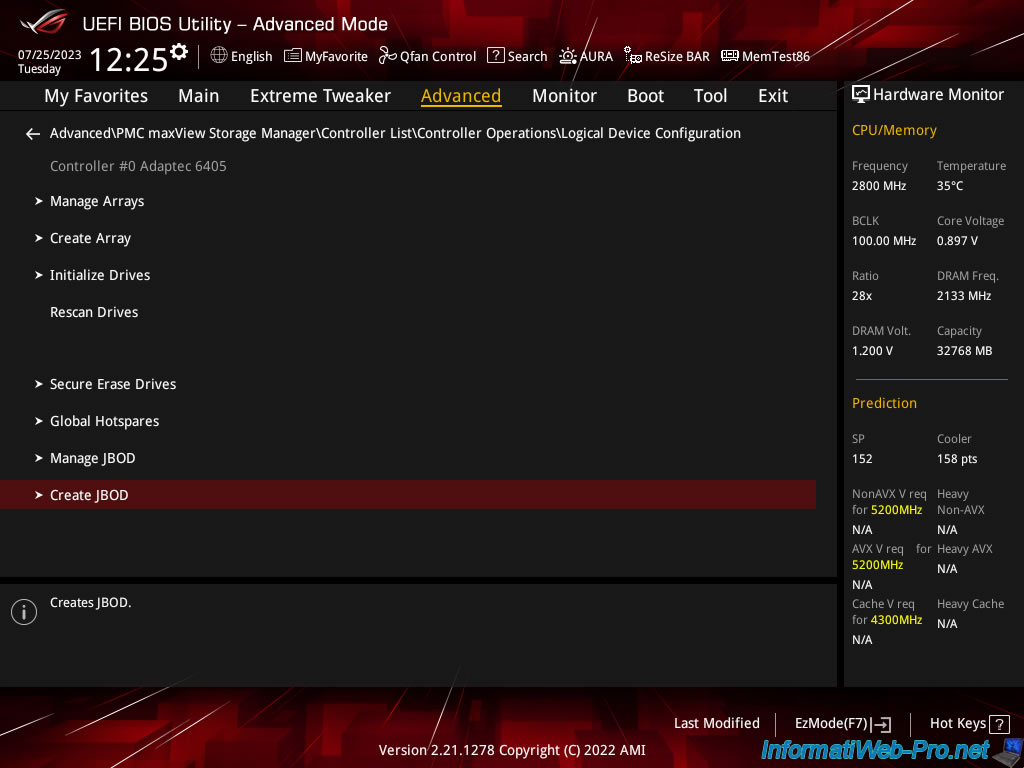1024x768 pixels.
Task: Click the globe language icon
Action: pos(219,56)
